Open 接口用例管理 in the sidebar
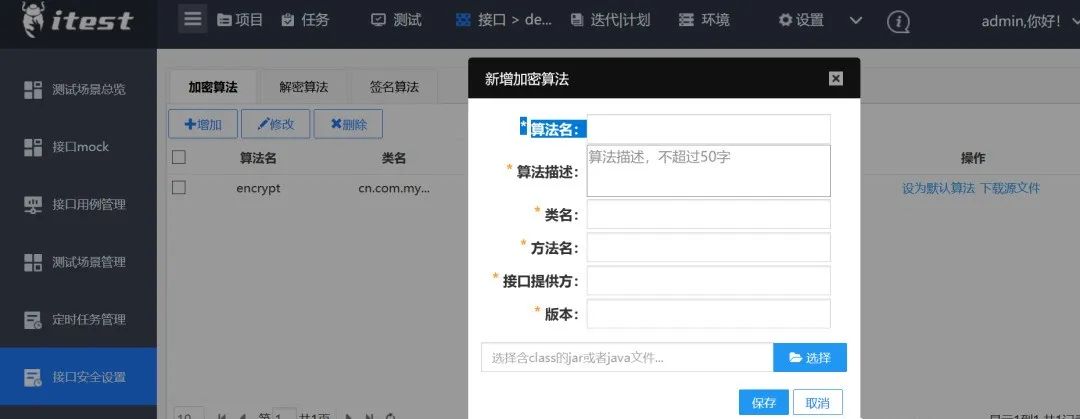This screenshot has width=1080, height=419. 79,205
